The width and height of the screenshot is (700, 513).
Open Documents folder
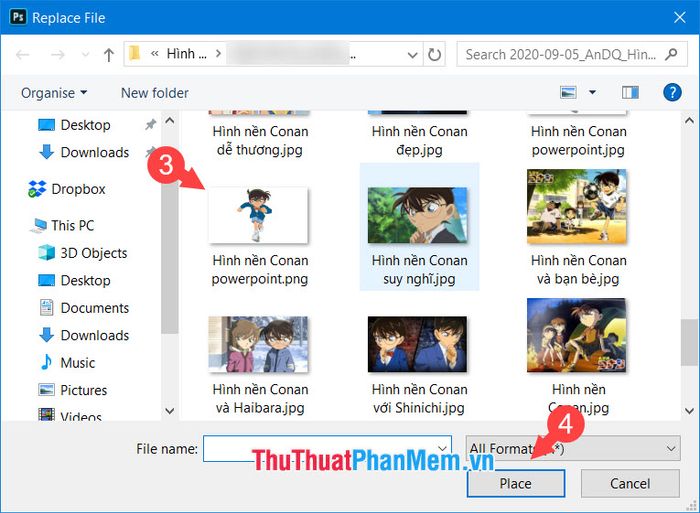(95, 308)
